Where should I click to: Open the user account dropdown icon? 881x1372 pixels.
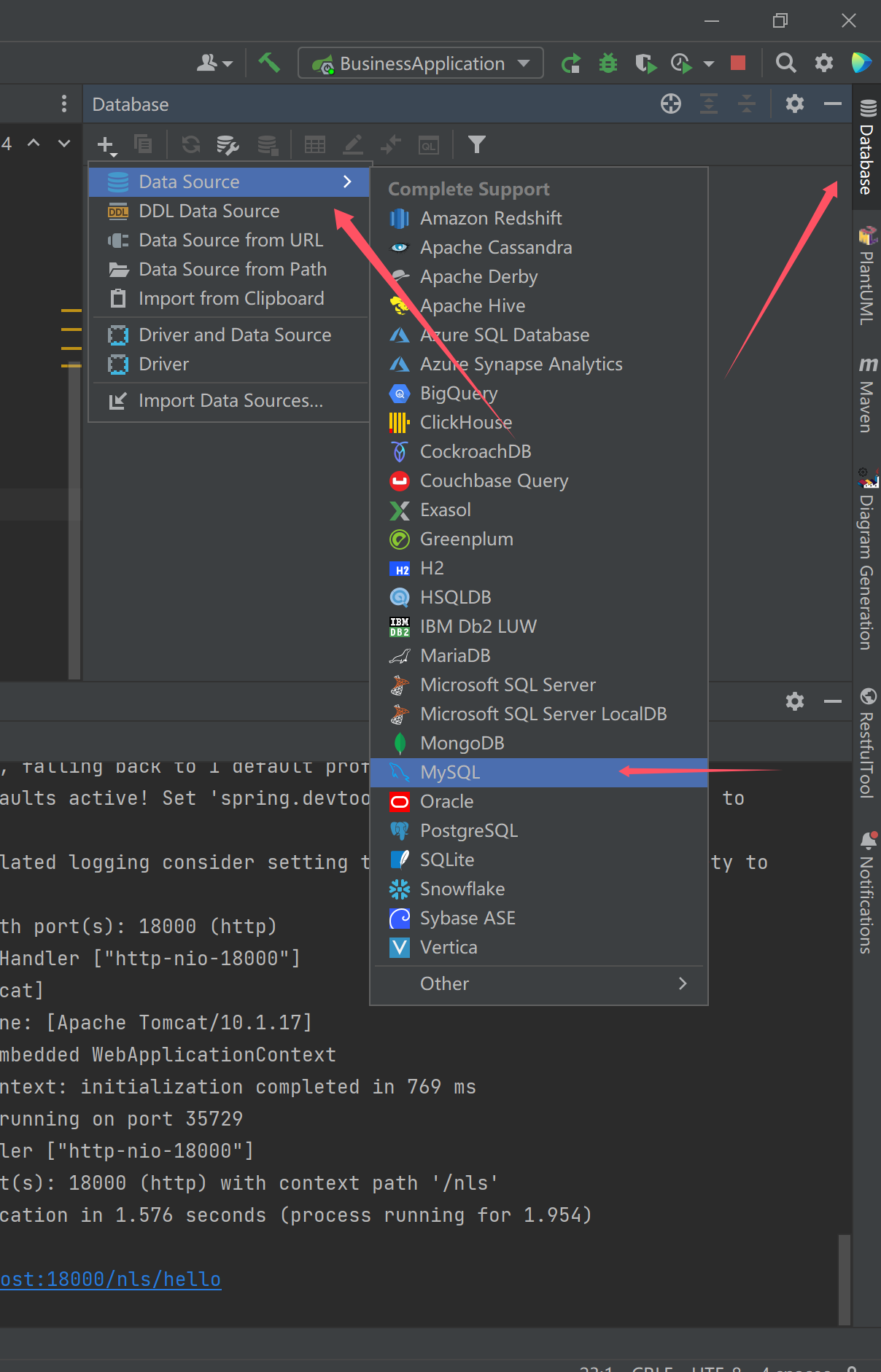(214, 63)
